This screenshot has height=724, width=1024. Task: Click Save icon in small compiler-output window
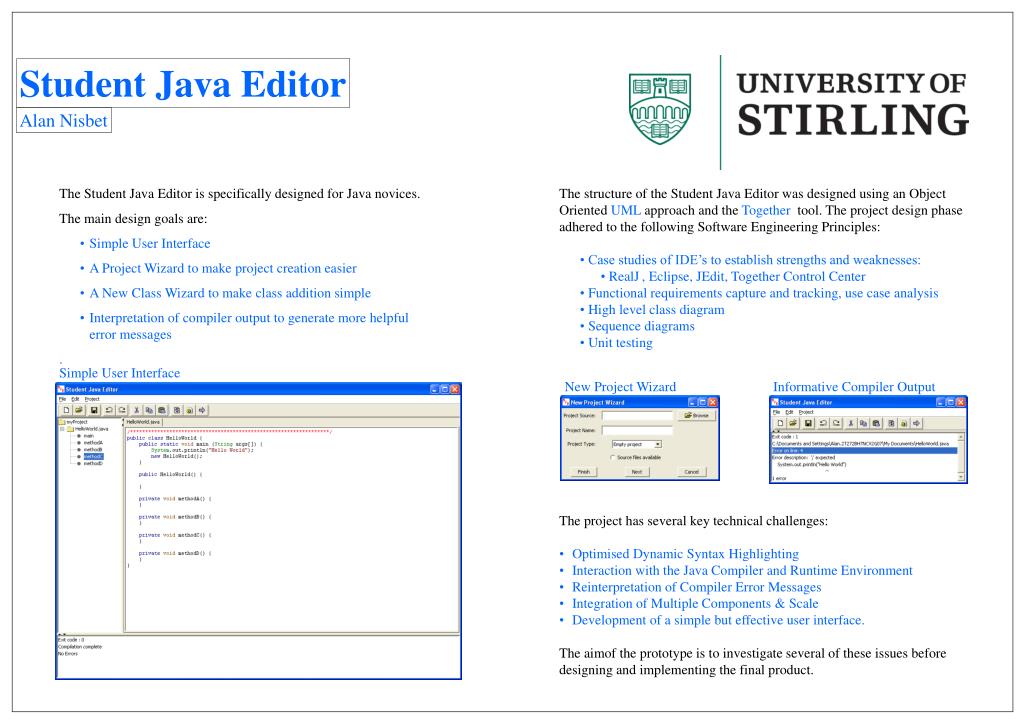point(808,423)
